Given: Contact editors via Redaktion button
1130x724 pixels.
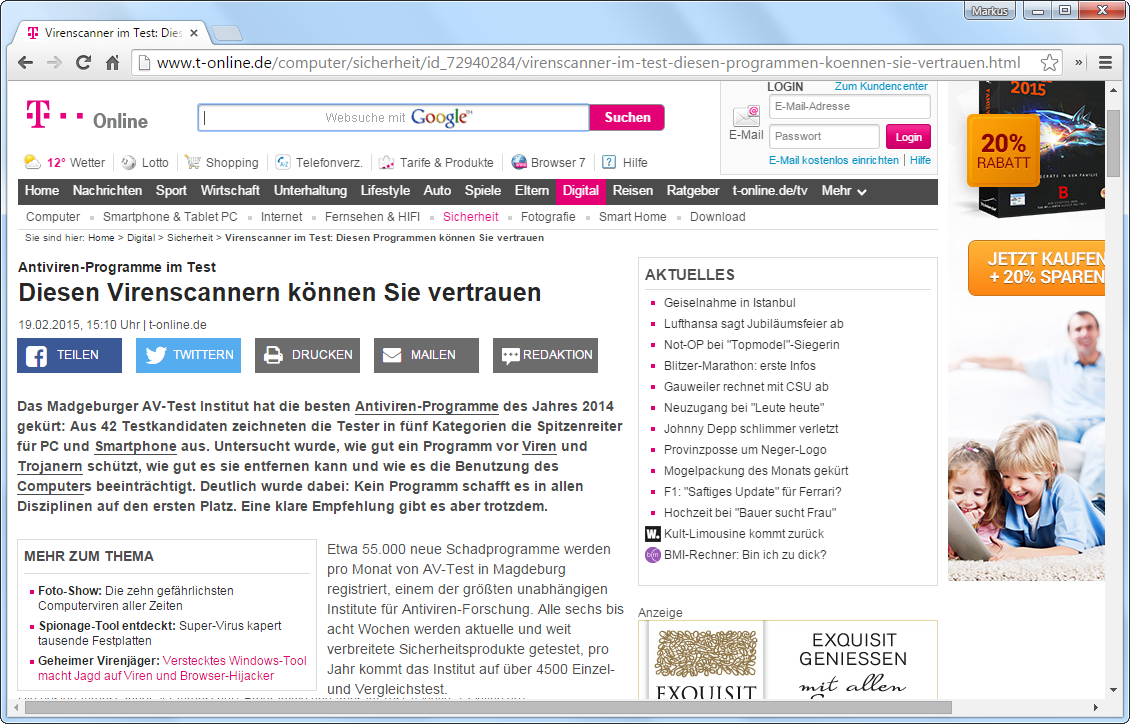Looking at the screenshot, I should click(x=545, y=355).
